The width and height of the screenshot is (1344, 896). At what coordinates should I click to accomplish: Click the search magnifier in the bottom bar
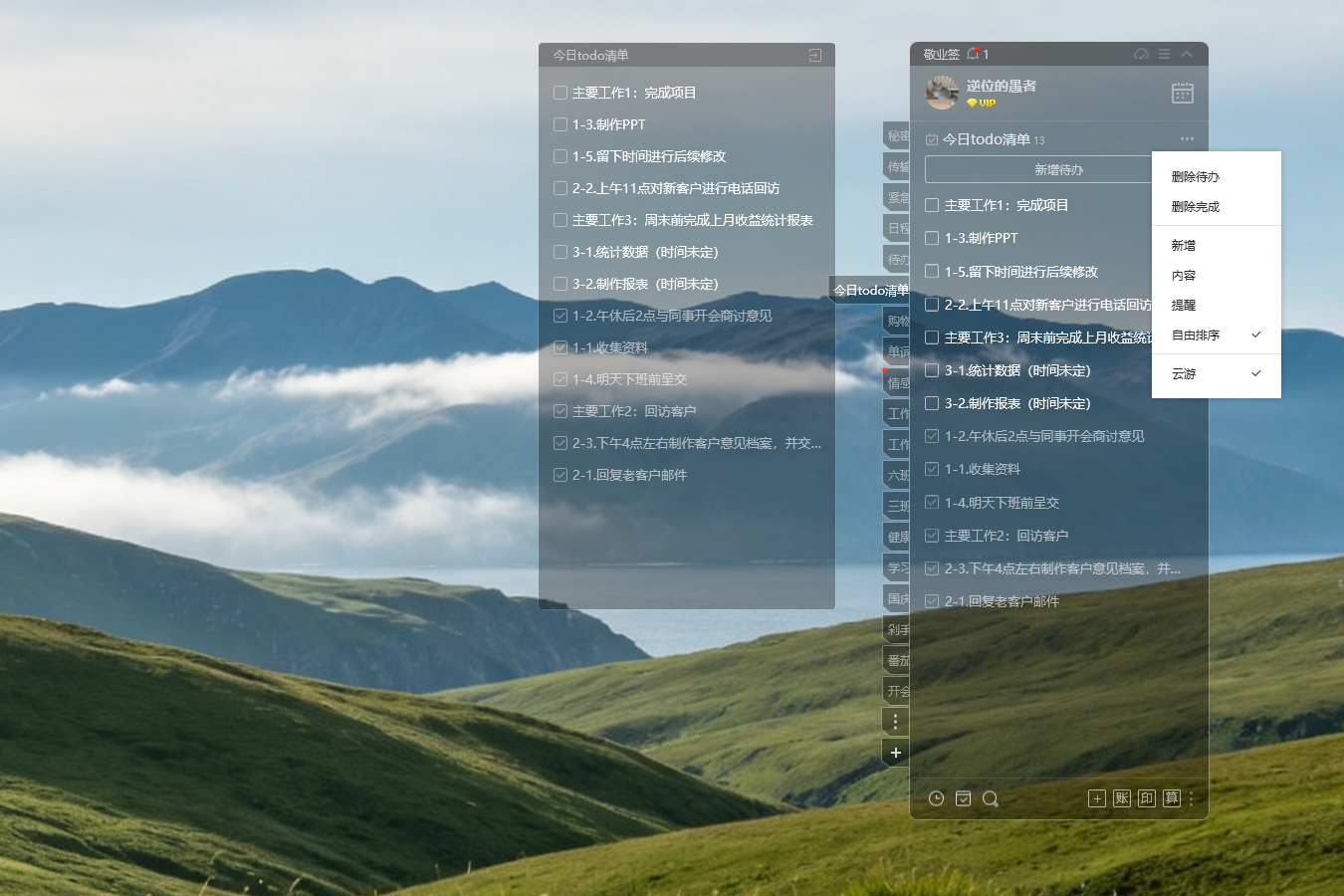coord(990,798)
